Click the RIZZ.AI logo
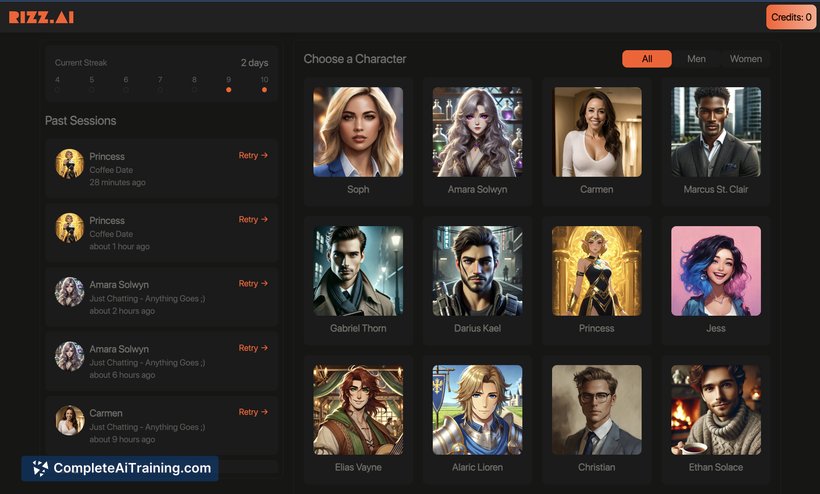820x494 pixels. (x=41, y=17)
